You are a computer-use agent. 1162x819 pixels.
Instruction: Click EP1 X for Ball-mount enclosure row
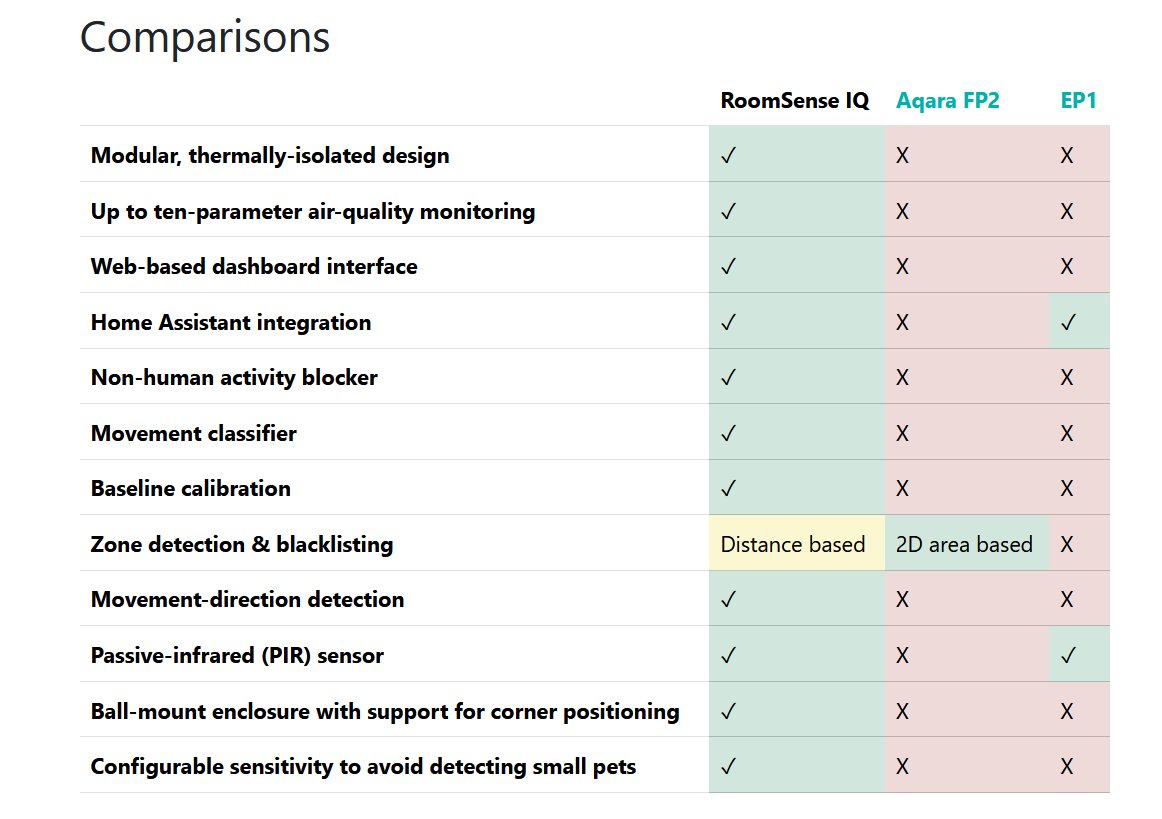coord(1066,711)
